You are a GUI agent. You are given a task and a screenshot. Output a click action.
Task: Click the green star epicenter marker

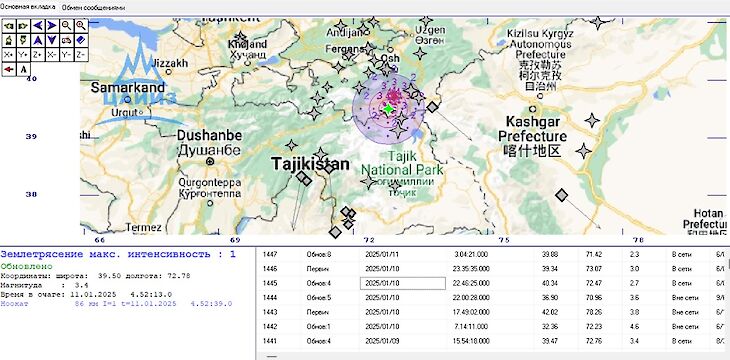coord(388,109)
